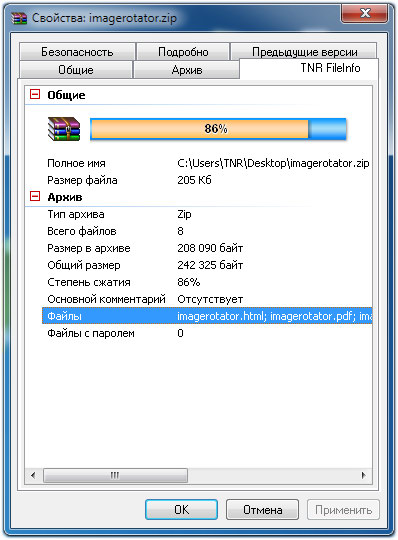This screenshot has width=398, height=540.
Task: Switch to the Архив tab
Action: [x=186, y=70]
